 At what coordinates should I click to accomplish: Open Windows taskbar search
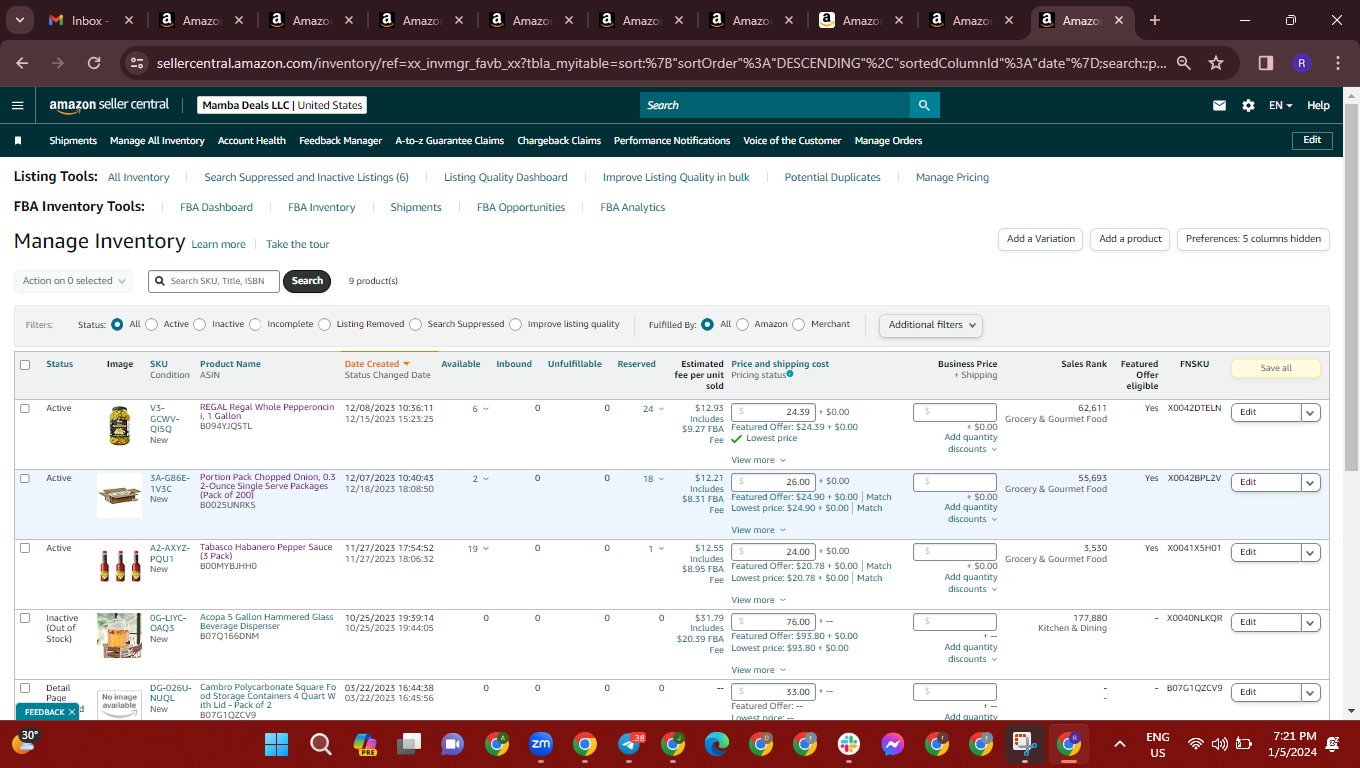(321, 744)
